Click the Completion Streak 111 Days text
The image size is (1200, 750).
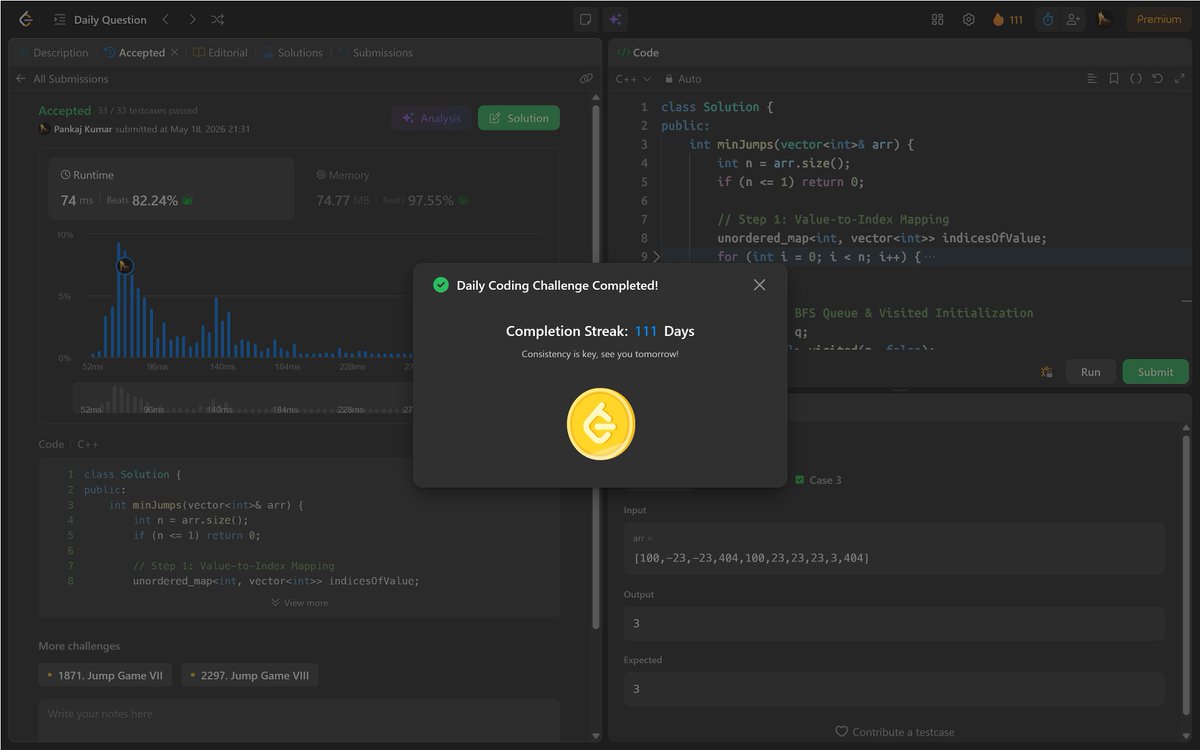(x=600, y=331)
